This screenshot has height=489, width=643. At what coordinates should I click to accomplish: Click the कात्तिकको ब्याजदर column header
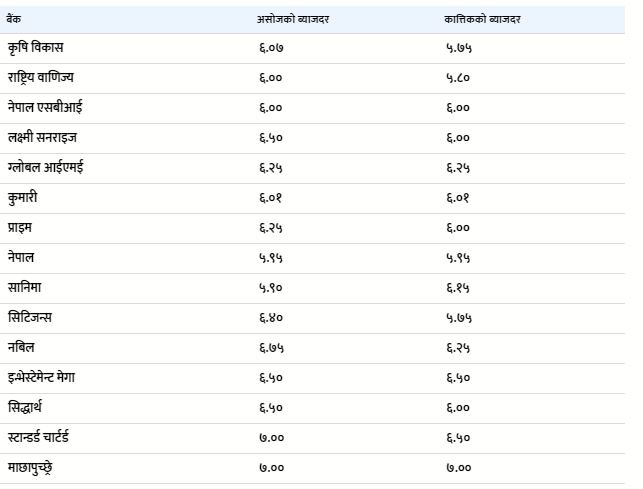click(482, 19)
